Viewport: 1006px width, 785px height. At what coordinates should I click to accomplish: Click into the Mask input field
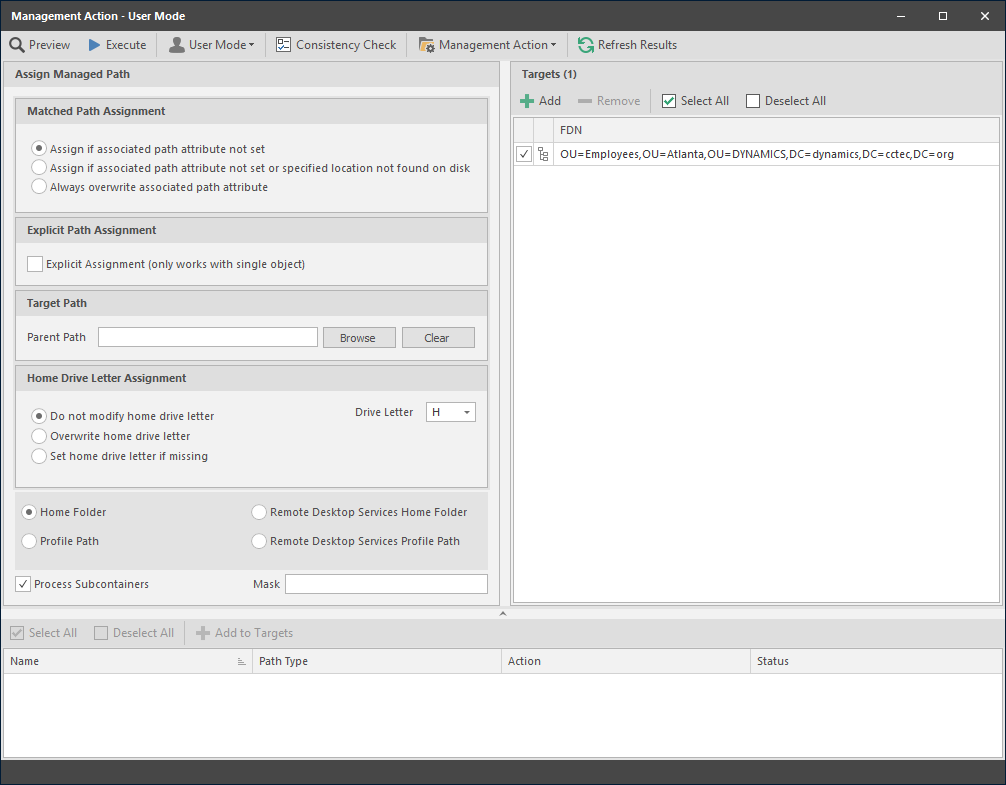(386, 584)
